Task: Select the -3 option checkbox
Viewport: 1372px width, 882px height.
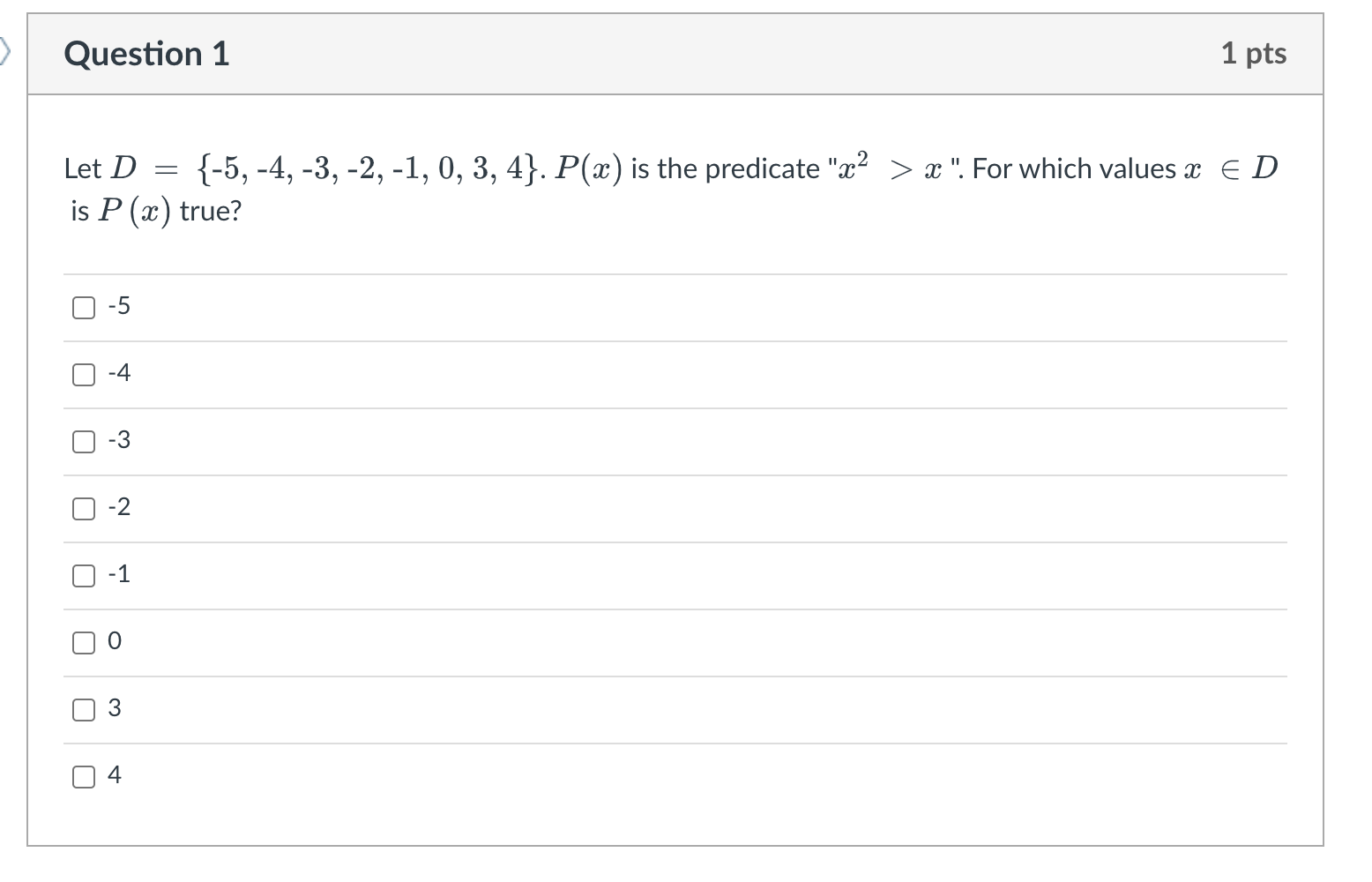Action: click(x=84, y=442)
